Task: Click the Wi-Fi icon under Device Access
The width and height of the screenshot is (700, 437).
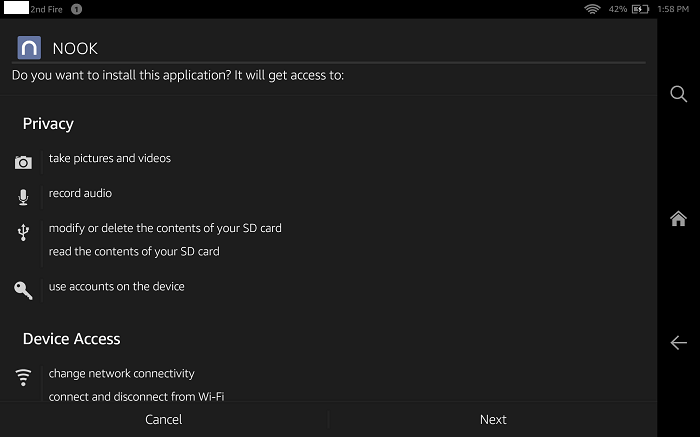Action: pos(23,377)
